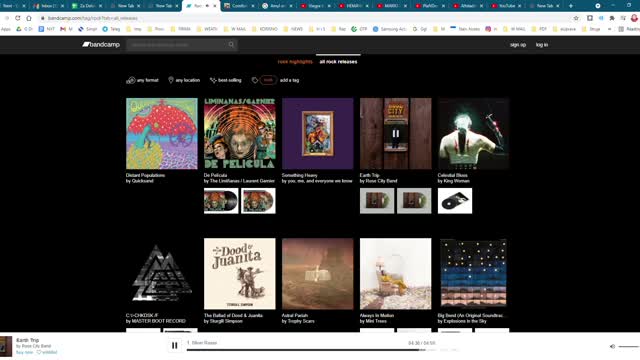
Task: Open The Ballad of Dood & Juanita cover
Action: [240, 274]
